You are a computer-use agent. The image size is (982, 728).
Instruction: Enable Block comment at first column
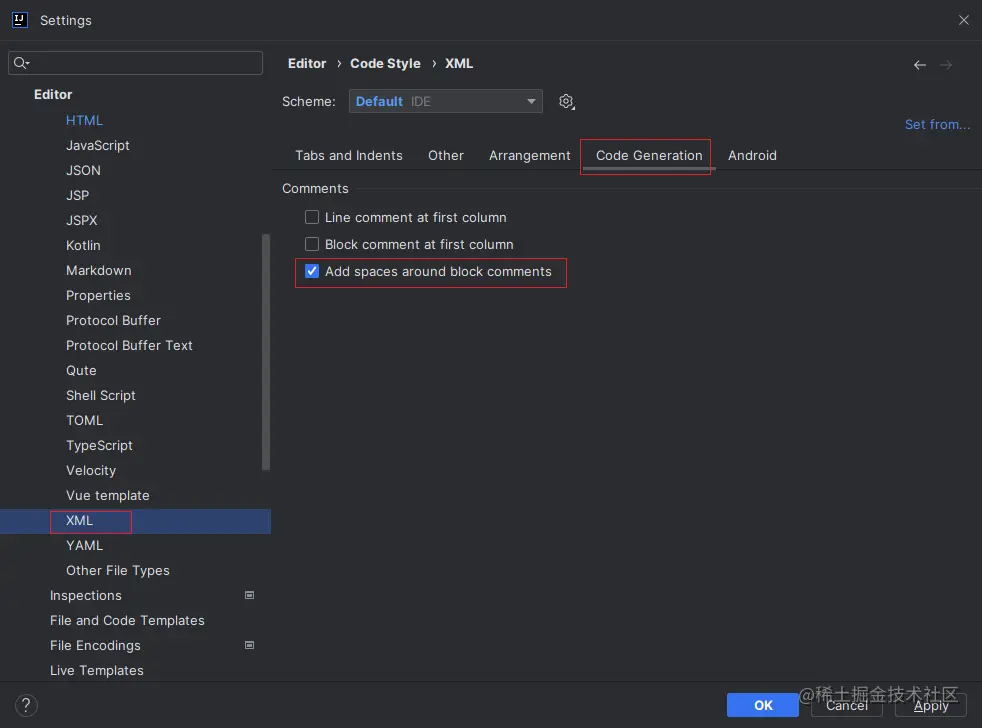[312, 244]
